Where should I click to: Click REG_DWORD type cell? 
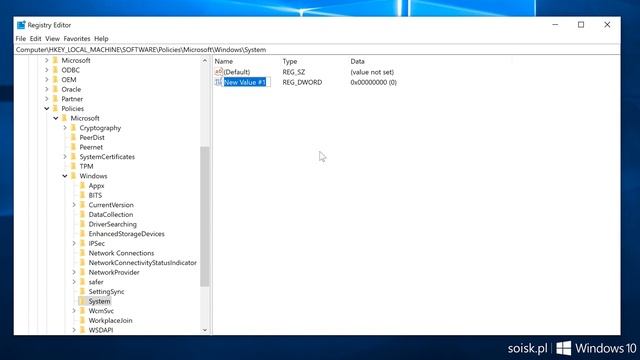click(302, 82)
